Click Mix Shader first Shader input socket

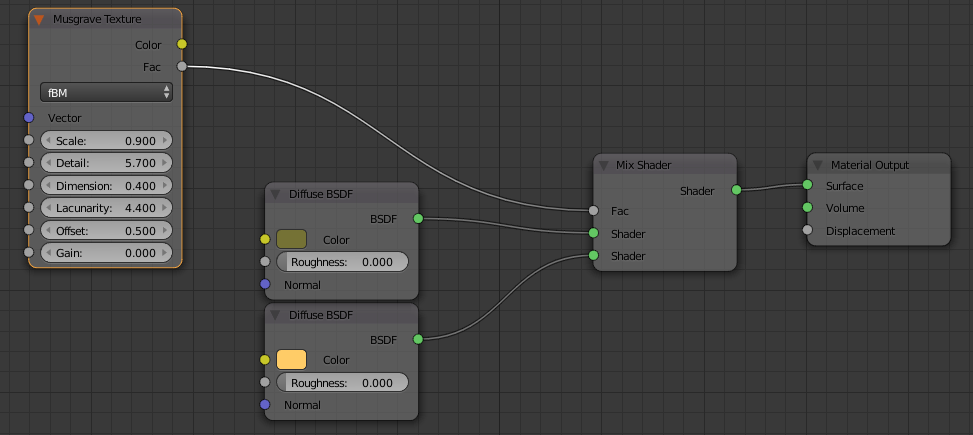click(593, 233)
